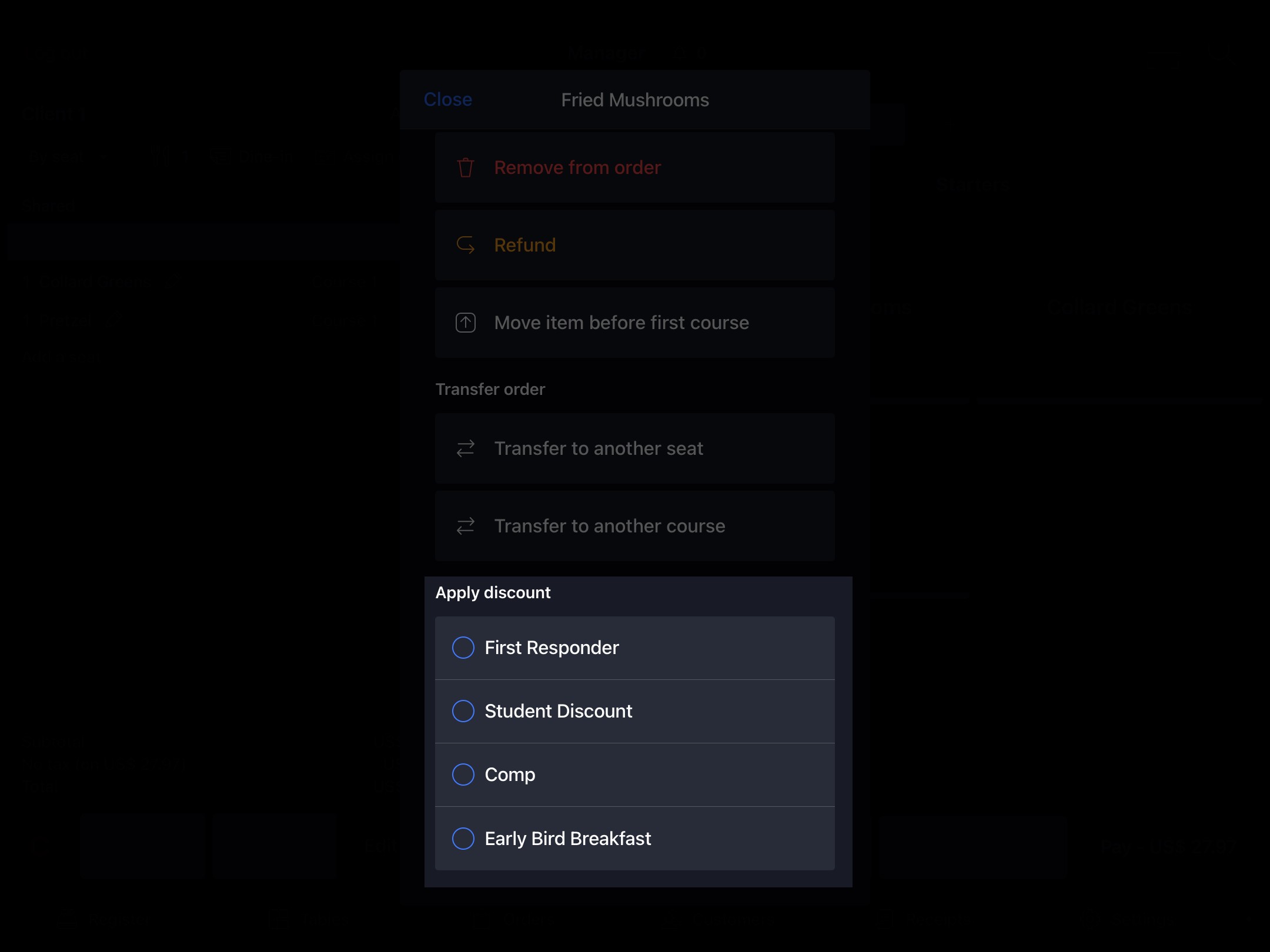Screen dimensions: 1270x952
Task: Click the trash icon for Remove from order
Action: (466, 167)
